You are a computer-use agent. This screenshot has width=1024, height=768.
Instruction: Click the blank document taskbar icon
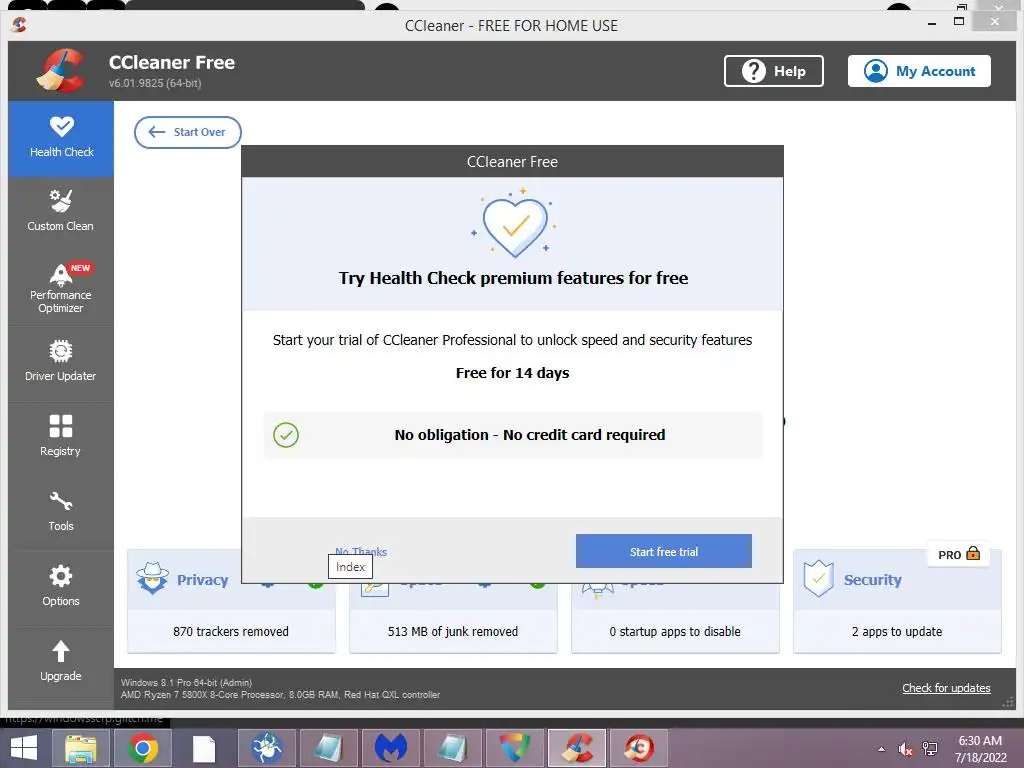pyautogui.click(x=204, y=749)
